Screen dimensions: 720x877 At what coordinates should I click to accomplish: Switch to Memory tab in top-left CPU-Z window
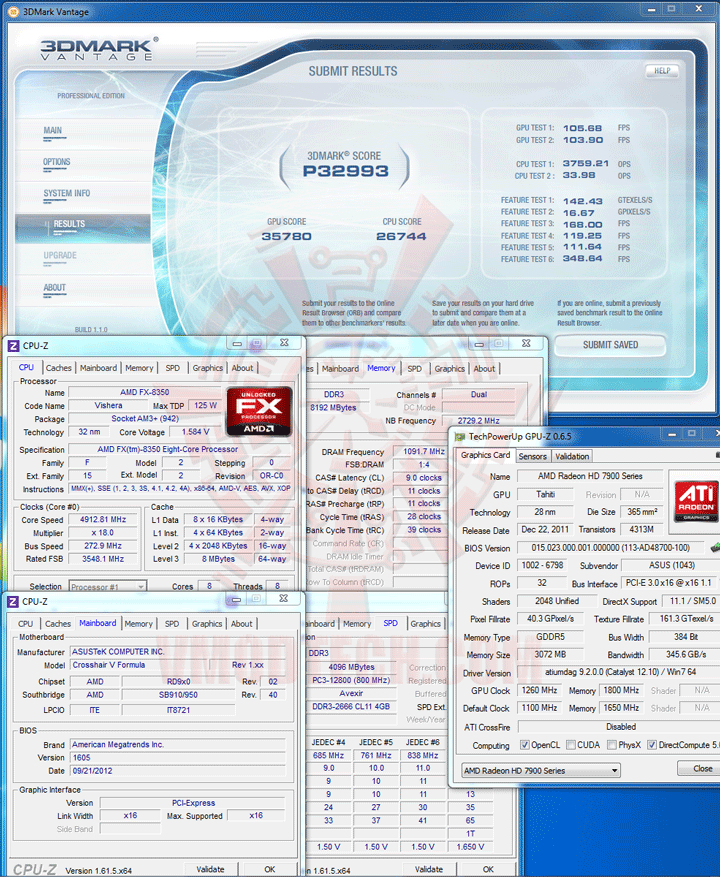pyautogui.click(x=139, y=368)
